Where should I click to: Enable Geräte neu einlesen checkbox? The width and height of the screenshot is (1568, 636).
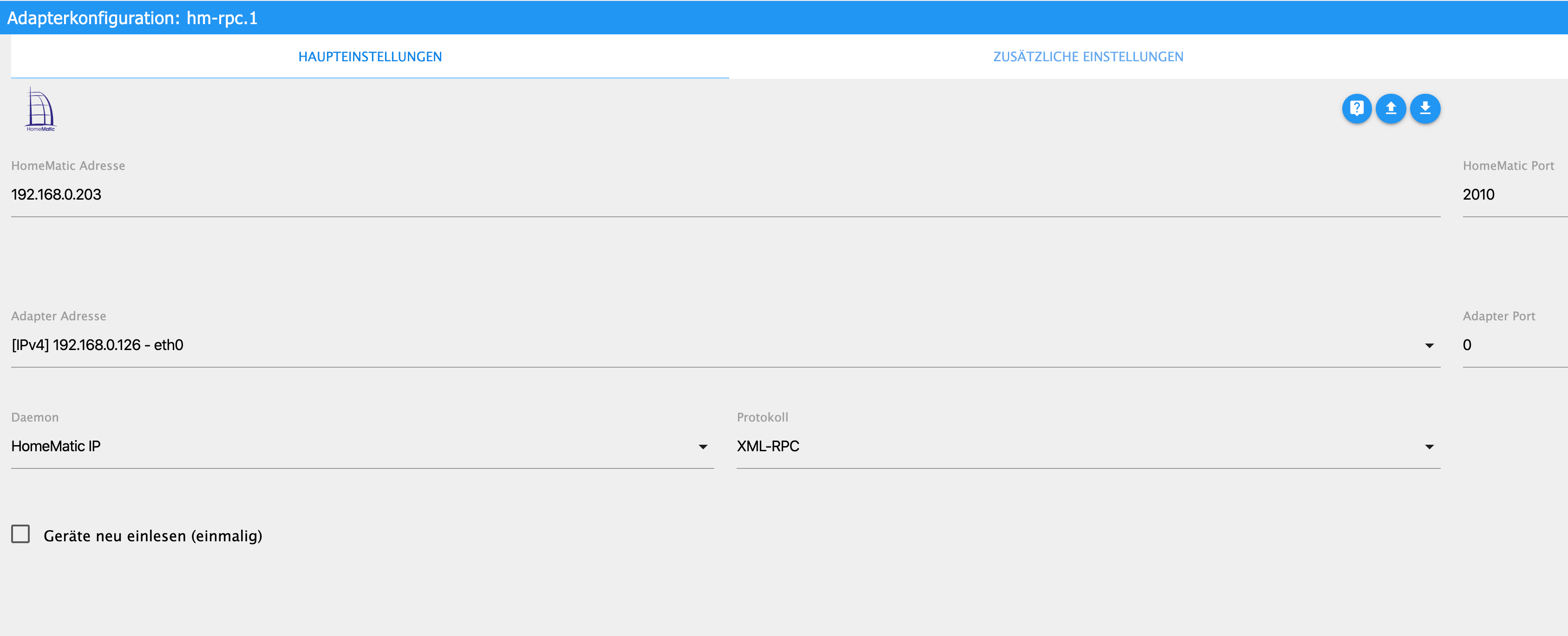point(21,534)
